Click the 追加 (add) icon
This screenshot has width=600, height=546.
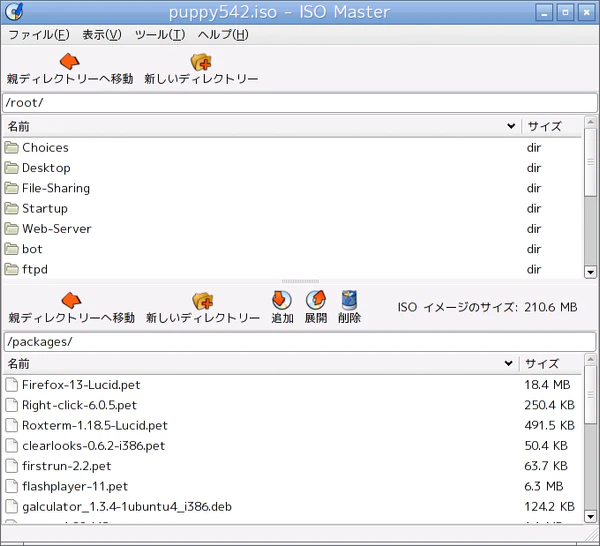282,300
